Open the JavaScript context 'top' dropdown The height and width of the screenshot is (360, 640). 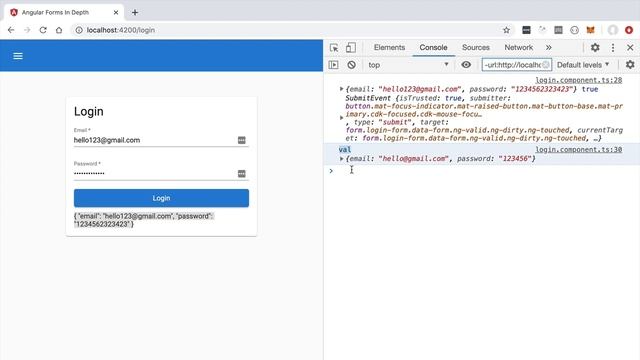click(x=408, y=65)
